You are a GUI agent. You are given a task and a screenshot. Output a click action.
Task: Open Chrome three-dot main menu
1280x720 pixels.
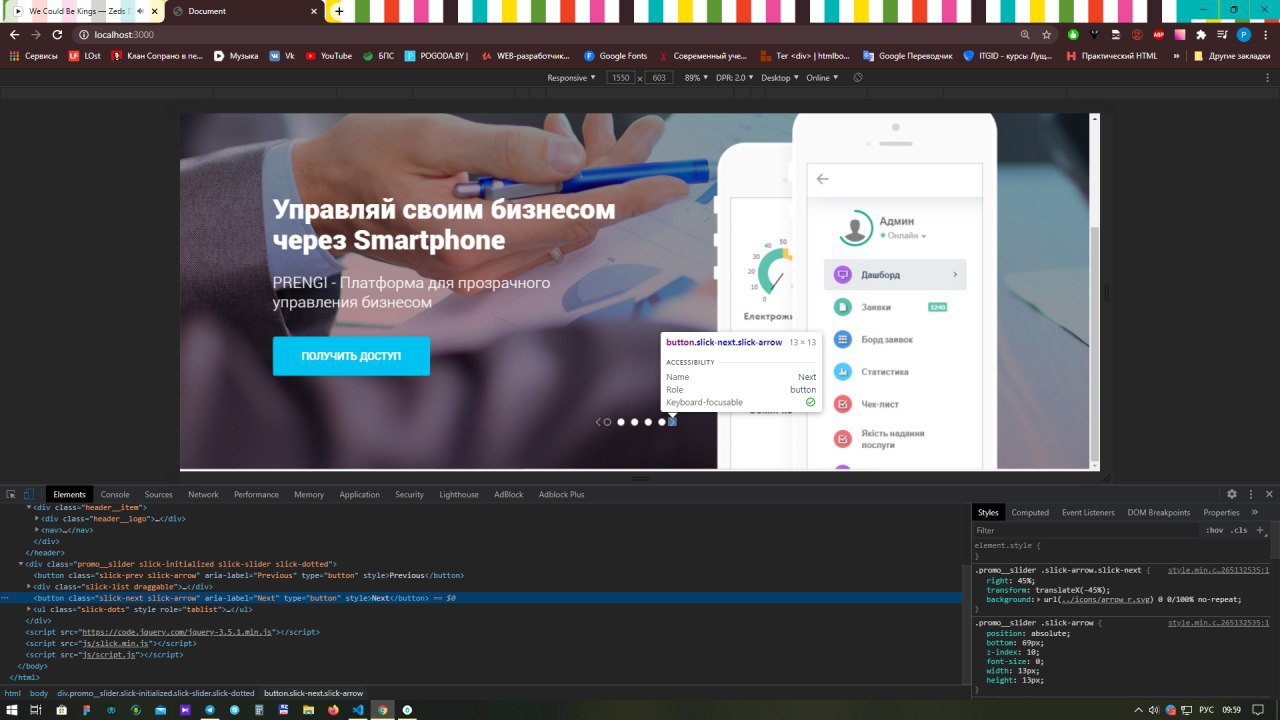pos(1265,34)
